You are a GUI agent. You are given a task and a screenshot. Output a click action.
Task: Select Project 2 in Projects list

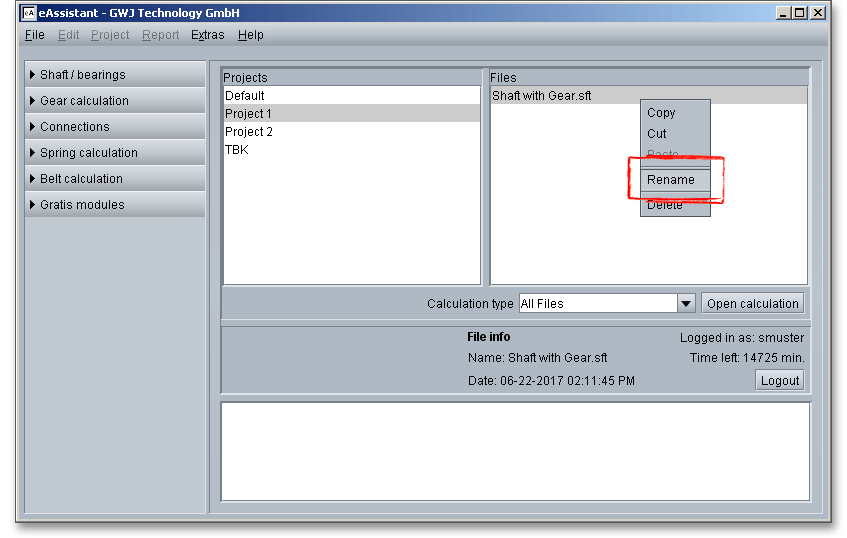249,132
